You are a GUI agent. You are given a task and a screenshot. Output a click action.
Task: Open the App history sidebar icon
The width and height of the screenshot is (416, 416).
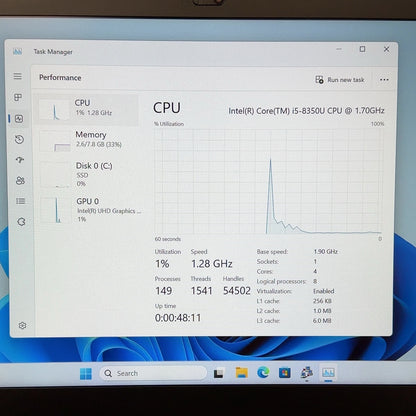coord(19,139)
